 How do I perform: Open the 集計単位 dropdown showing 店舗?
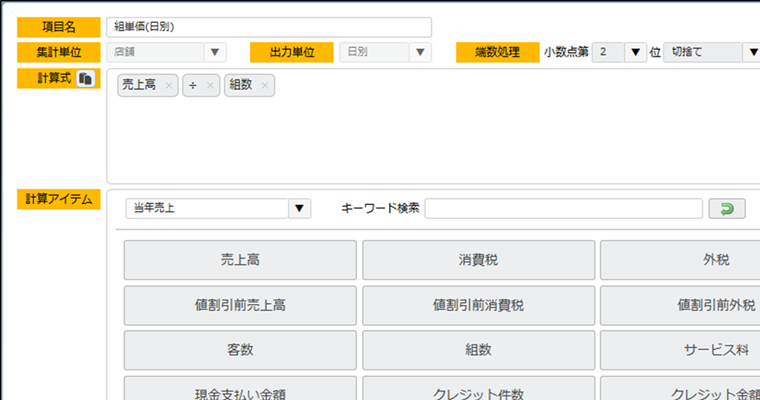pyautogui.click(x=215, y=52)
